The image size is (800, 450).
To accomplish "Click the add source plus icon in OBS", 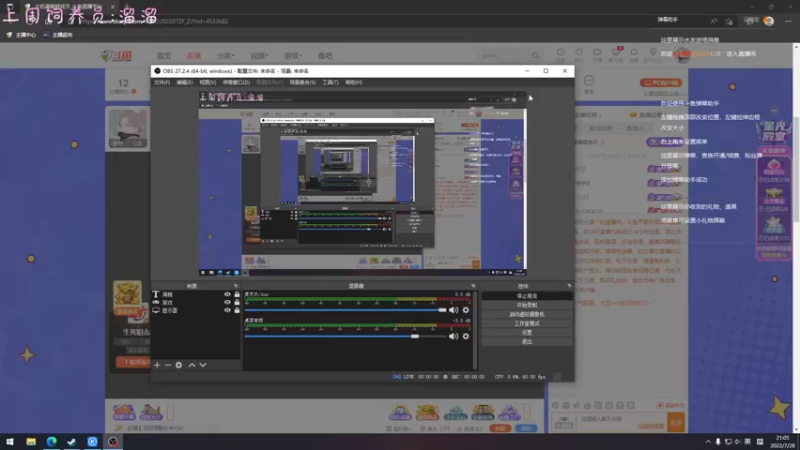I will tap(157, 365).
